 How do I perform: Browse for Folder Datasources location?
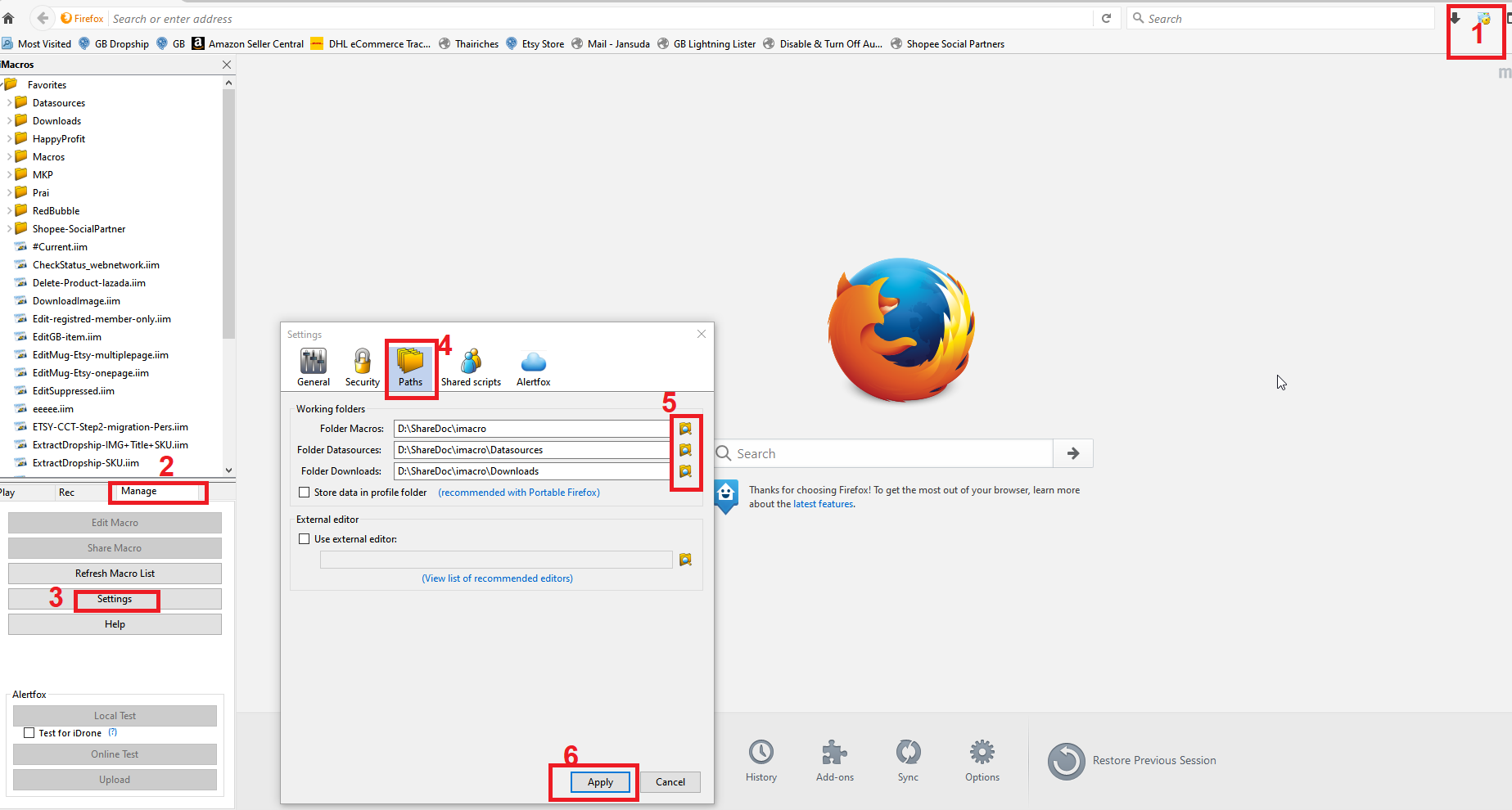click(x=685, y=450)
